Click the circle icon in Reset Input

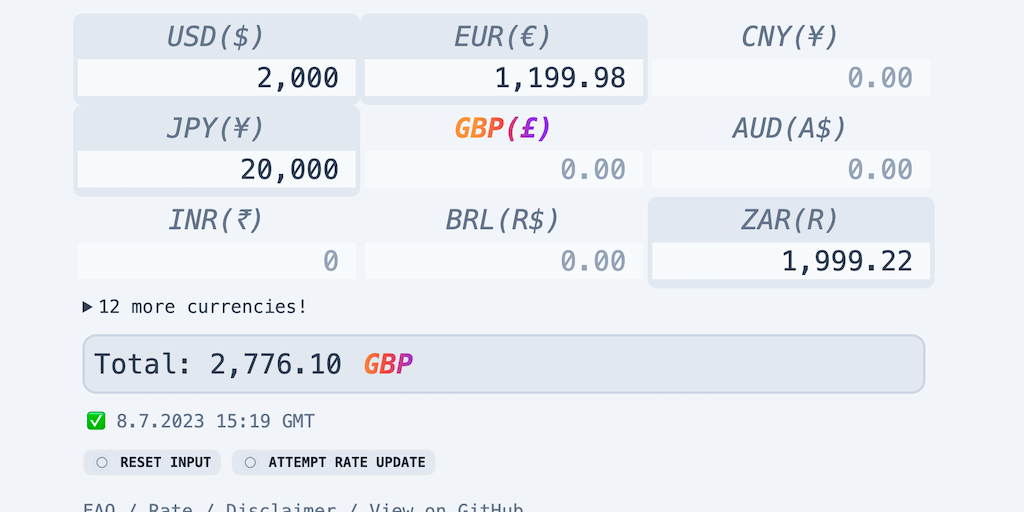tap(102, 462)
